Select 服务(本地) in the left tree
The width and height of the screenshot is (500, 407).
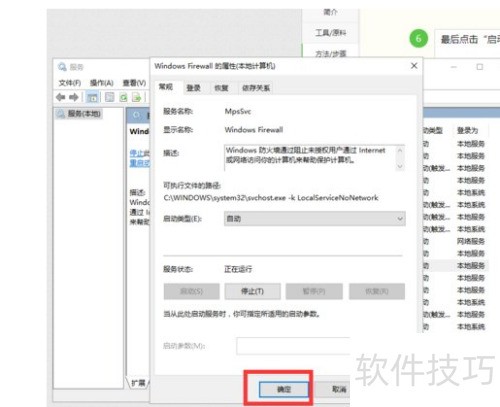point(79,114)
